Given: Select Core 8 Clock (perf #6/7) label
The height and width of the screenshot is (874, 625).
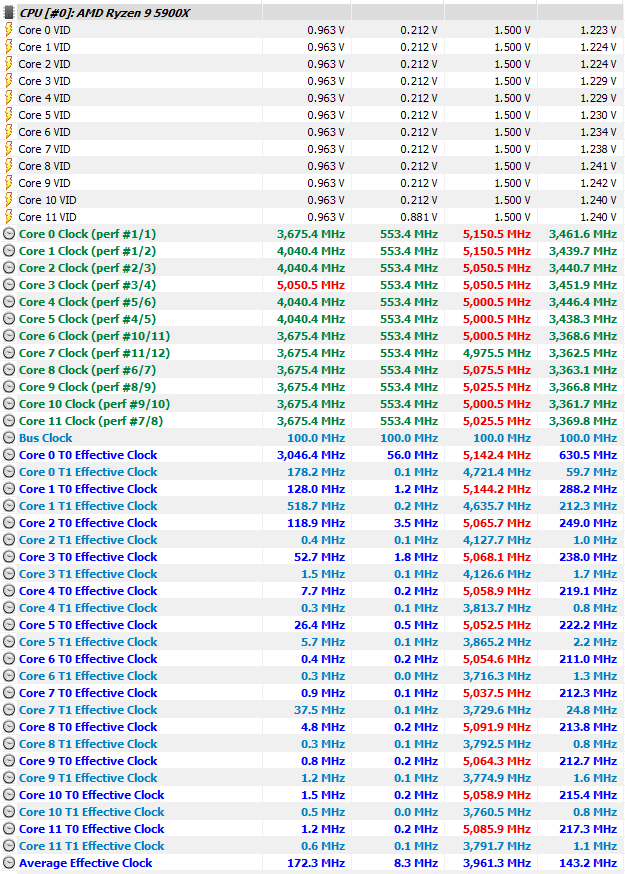Looking at the screenshot, I should click(88, 370).
